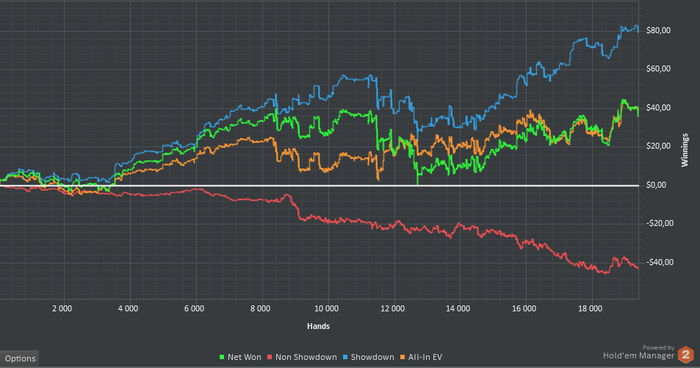The height and width of the screenshot is (368, 700).
Task: Toggle the Net Won legend label
Action: [244, 357]
